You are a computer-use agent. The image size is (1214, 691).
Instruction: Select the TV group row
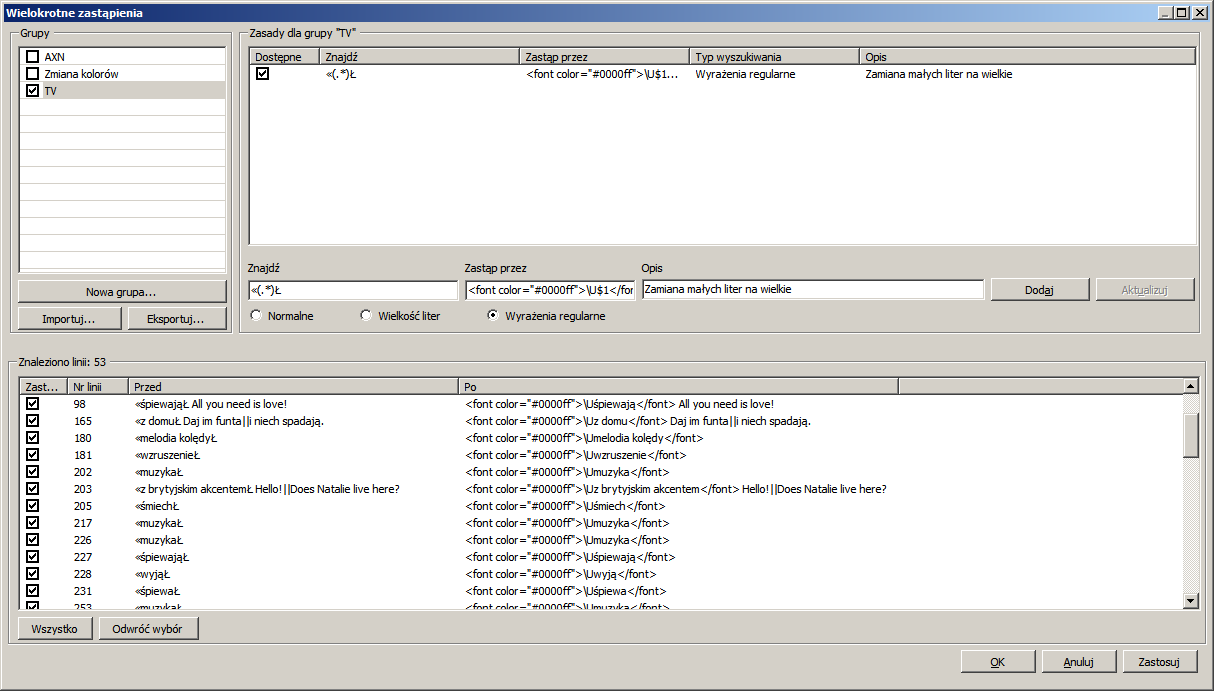pyautogui.click(x=122, y=91)
